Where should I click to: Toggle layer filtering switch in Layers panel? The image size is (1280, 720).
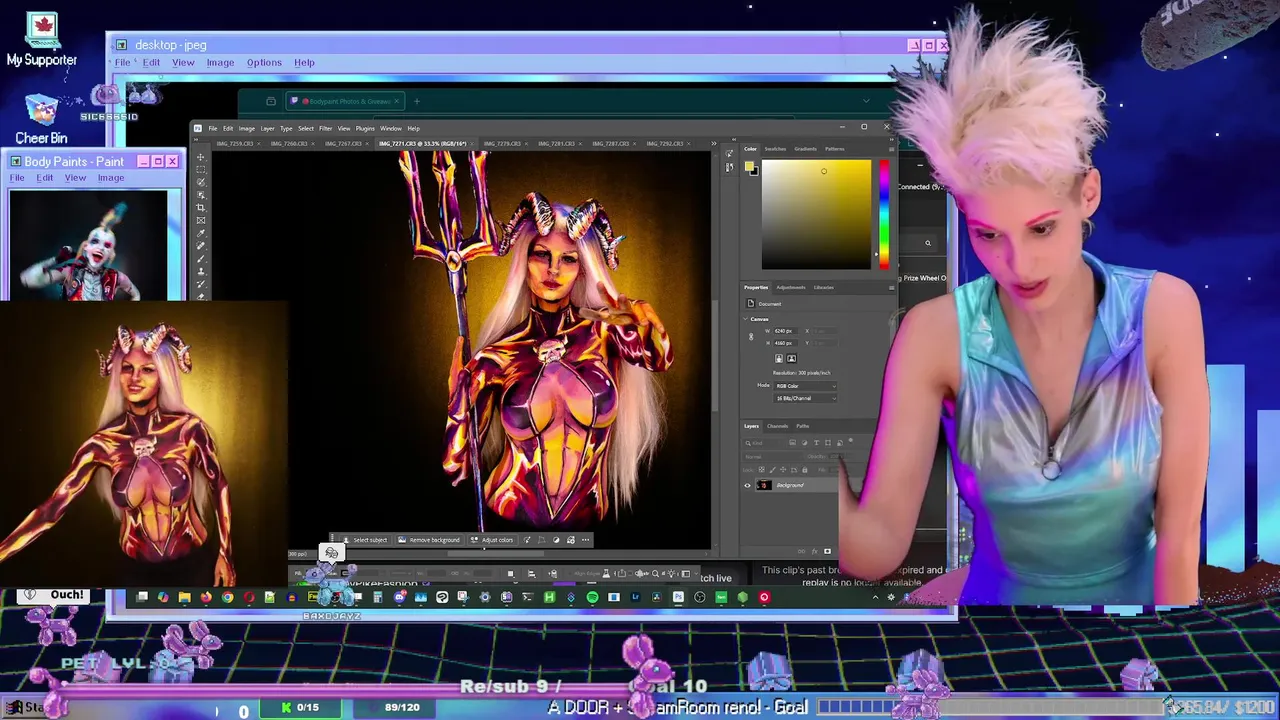point(851,440)
